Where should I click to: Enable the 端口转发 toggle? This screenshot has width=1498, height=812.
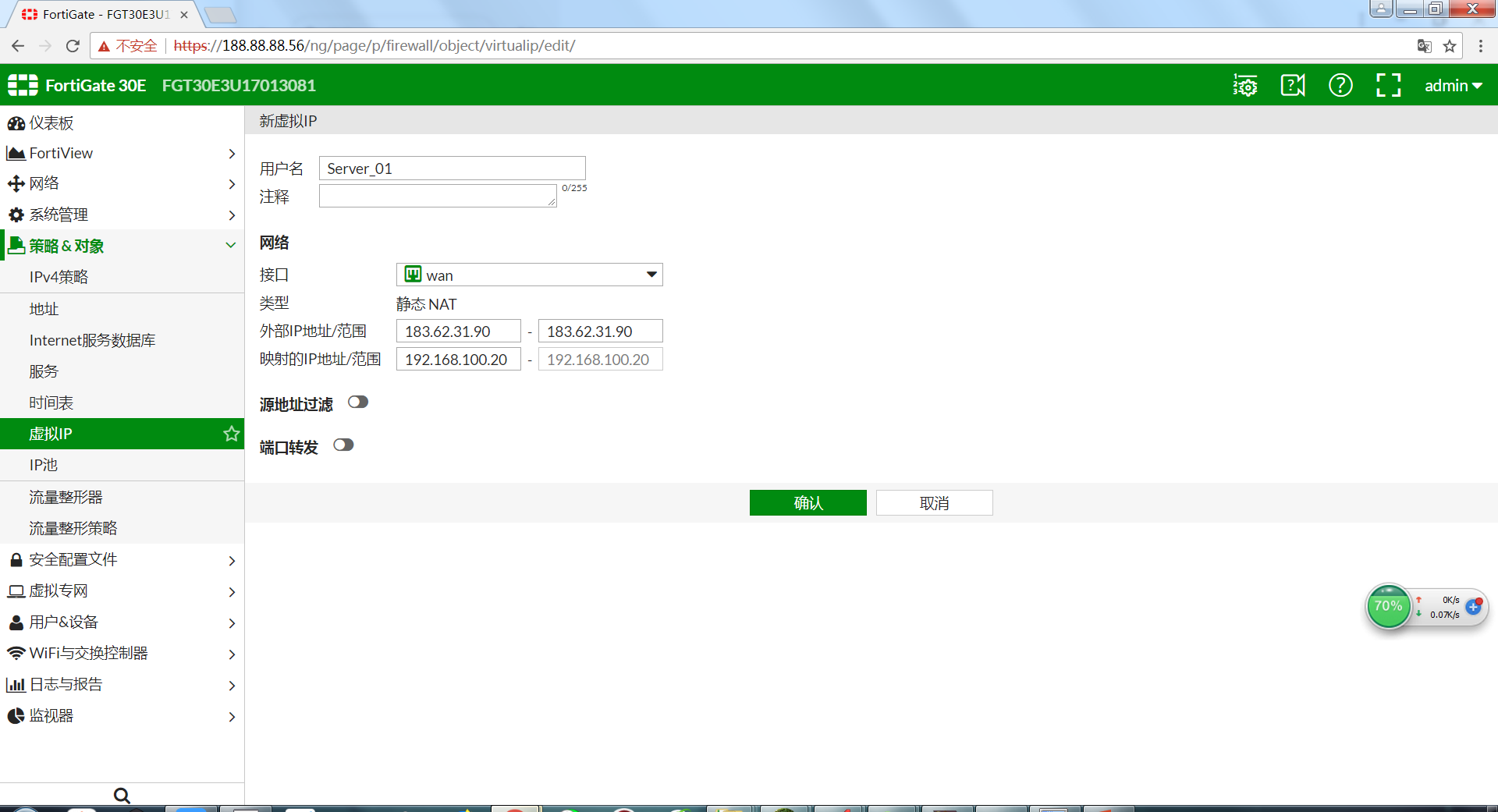(x=343, y=445)
